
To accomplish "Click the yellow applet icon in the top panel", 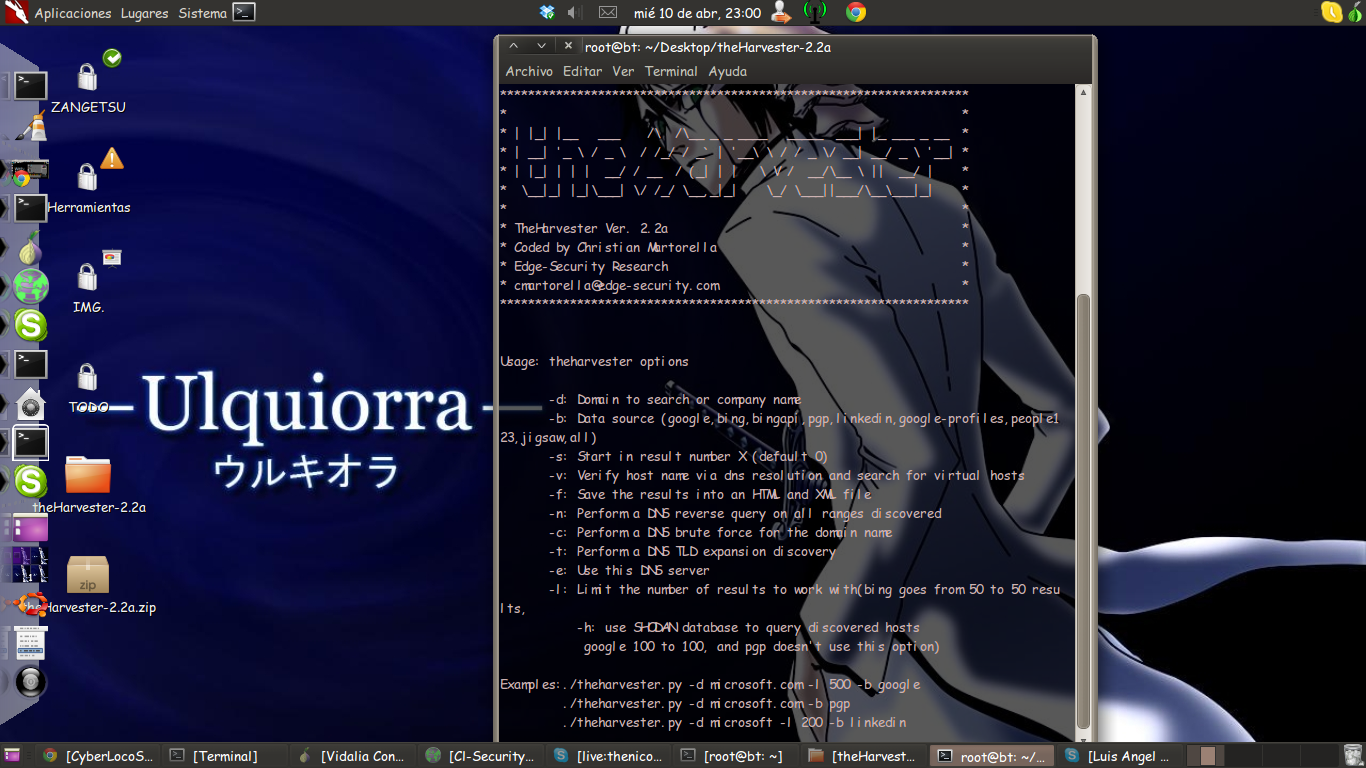I will [1331, 12].
